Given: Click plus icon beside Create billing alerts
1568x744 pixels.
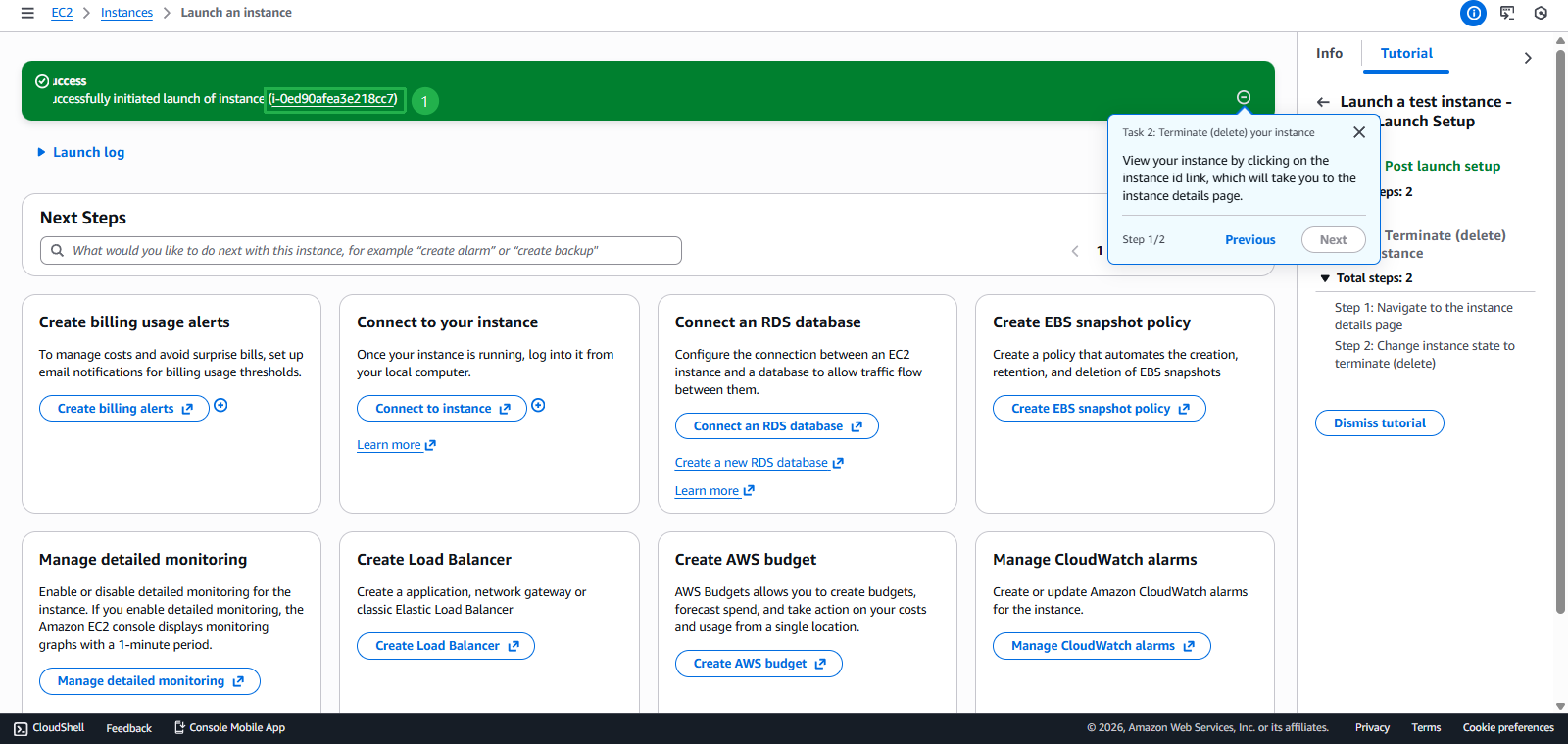Looking at the screenshot, I should (x=221, y=406).
